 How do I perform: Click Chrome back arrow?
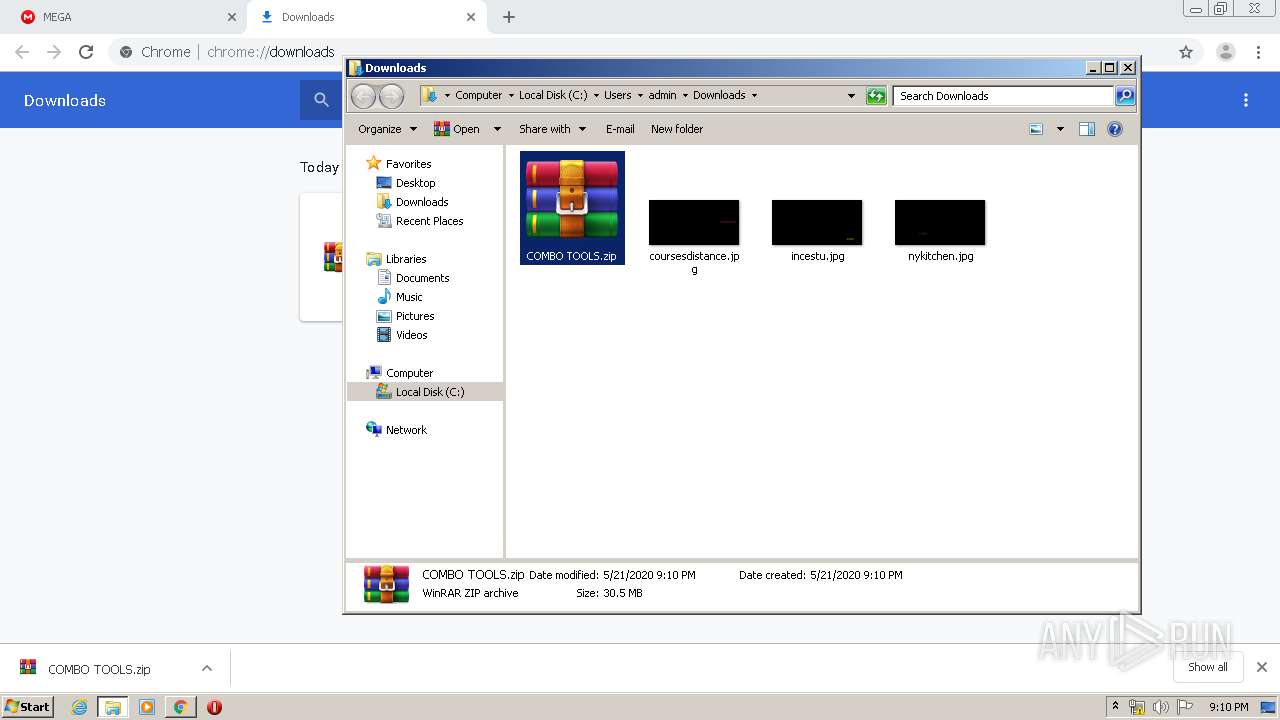(22, 52)
